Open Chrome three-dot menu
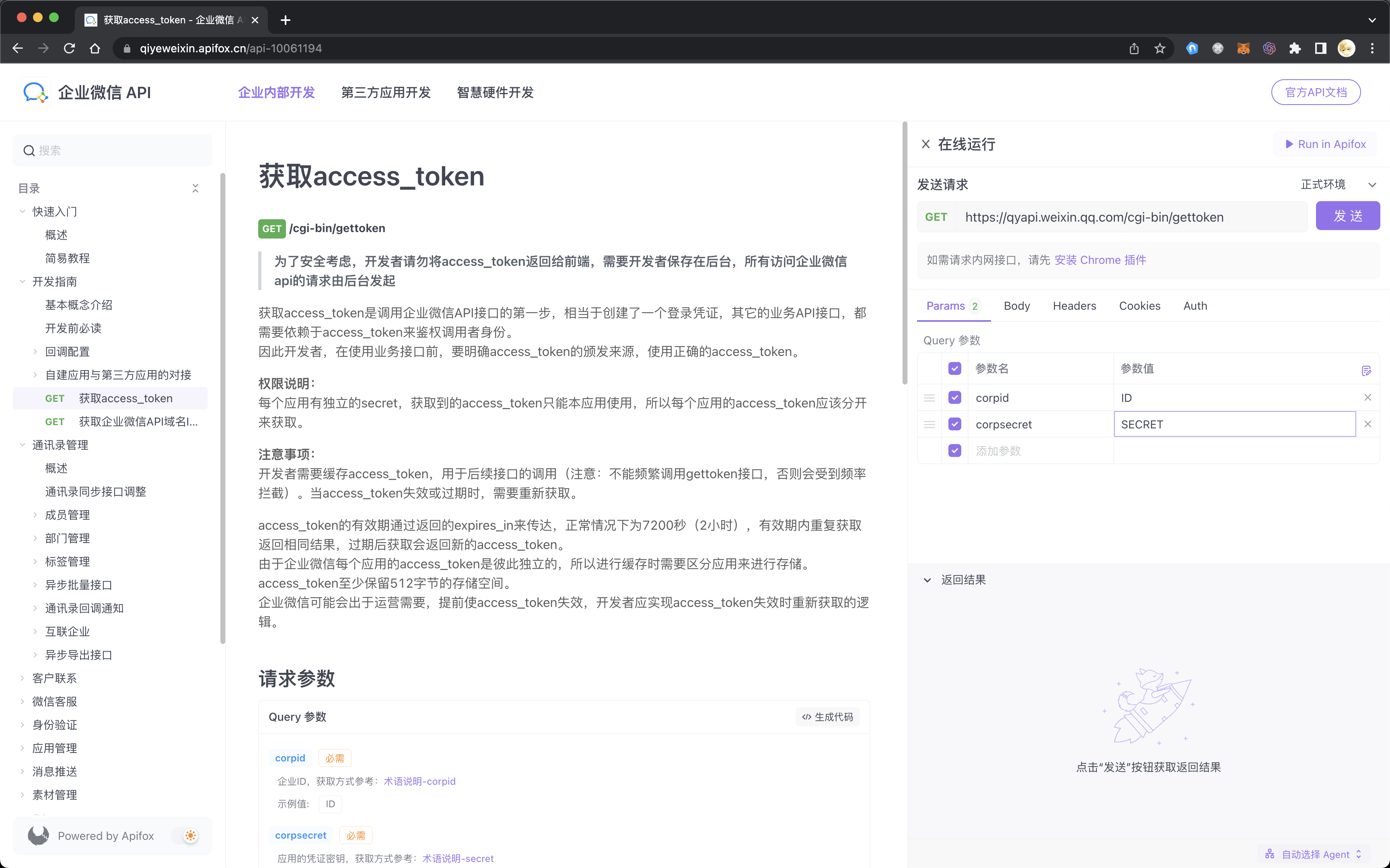Screen dimensions: 1390x868 pyautogui.click(x=1372, y=48)
